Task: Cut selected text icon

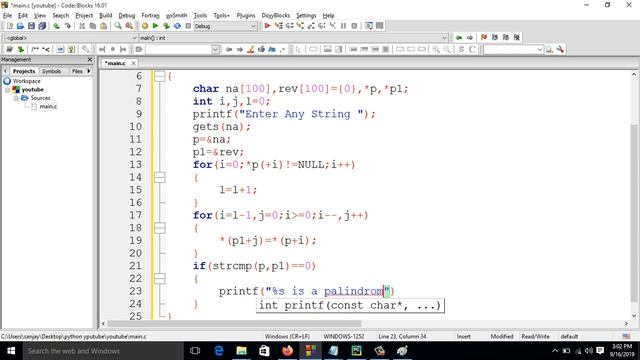Action: pyautogui.click(x=82, y=26)
